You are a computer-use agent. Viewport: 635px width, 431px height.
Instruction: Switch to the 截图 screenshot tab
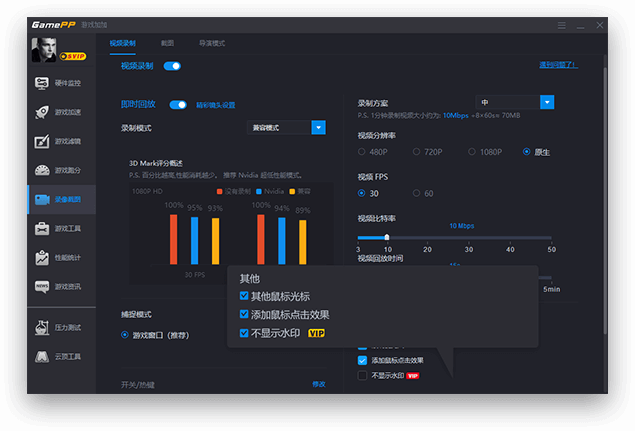click(167, 43)
